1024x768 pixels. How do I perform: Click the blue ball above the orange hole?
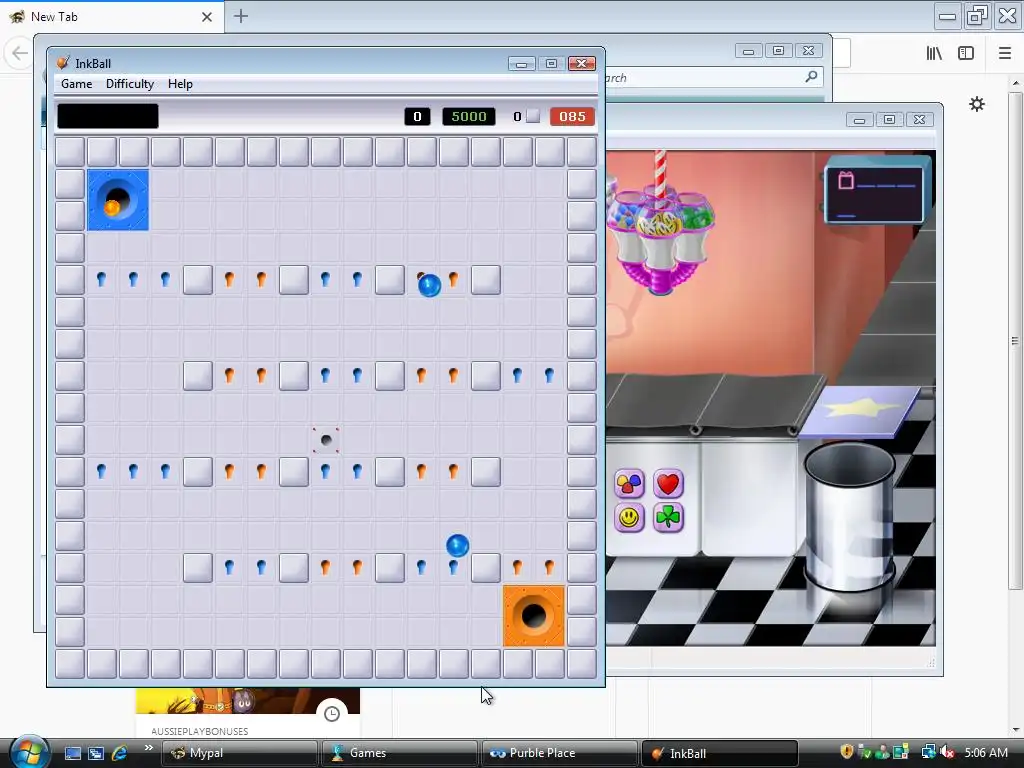(x=457, y=545)
